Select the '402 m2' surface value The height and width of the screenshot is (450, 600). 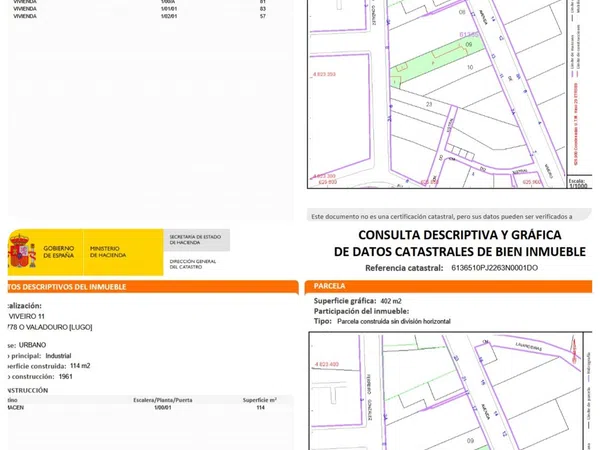(391, 301)
